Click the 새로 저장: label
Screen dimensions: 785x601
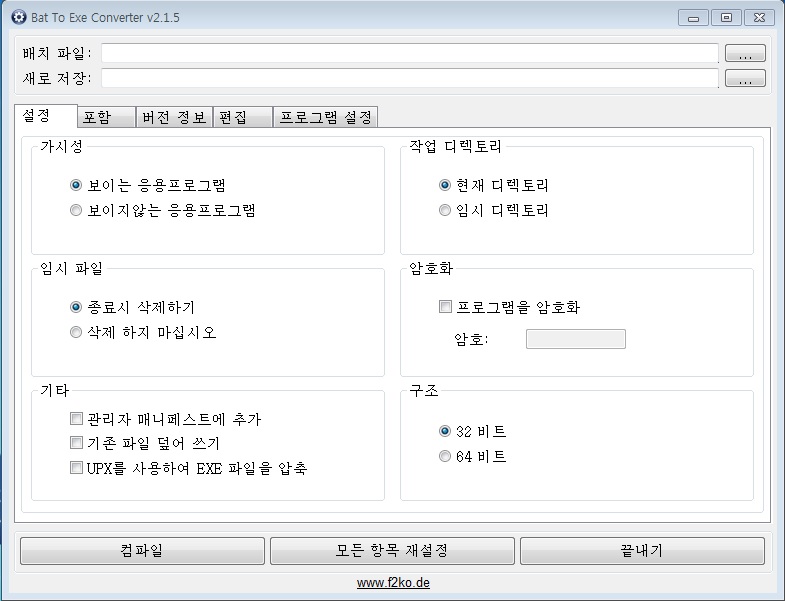click(57, 78)
